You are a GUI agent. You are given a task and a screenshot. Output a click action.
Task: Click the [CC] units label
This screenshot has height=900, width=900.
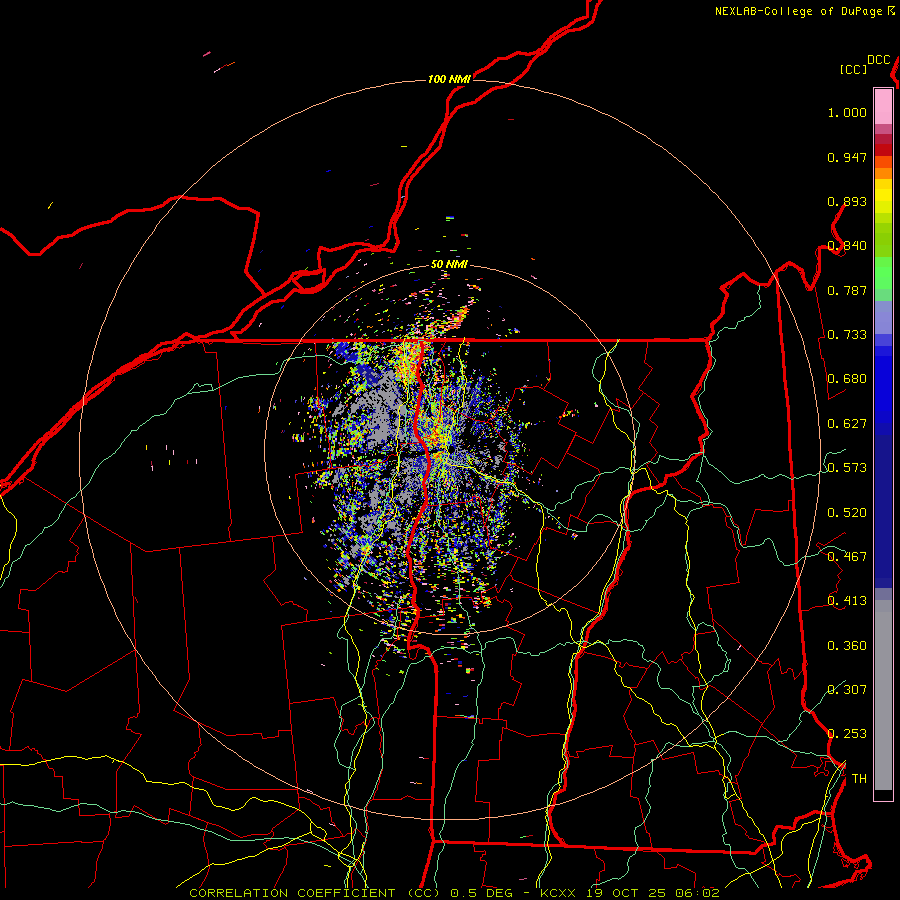click(853, 69)
